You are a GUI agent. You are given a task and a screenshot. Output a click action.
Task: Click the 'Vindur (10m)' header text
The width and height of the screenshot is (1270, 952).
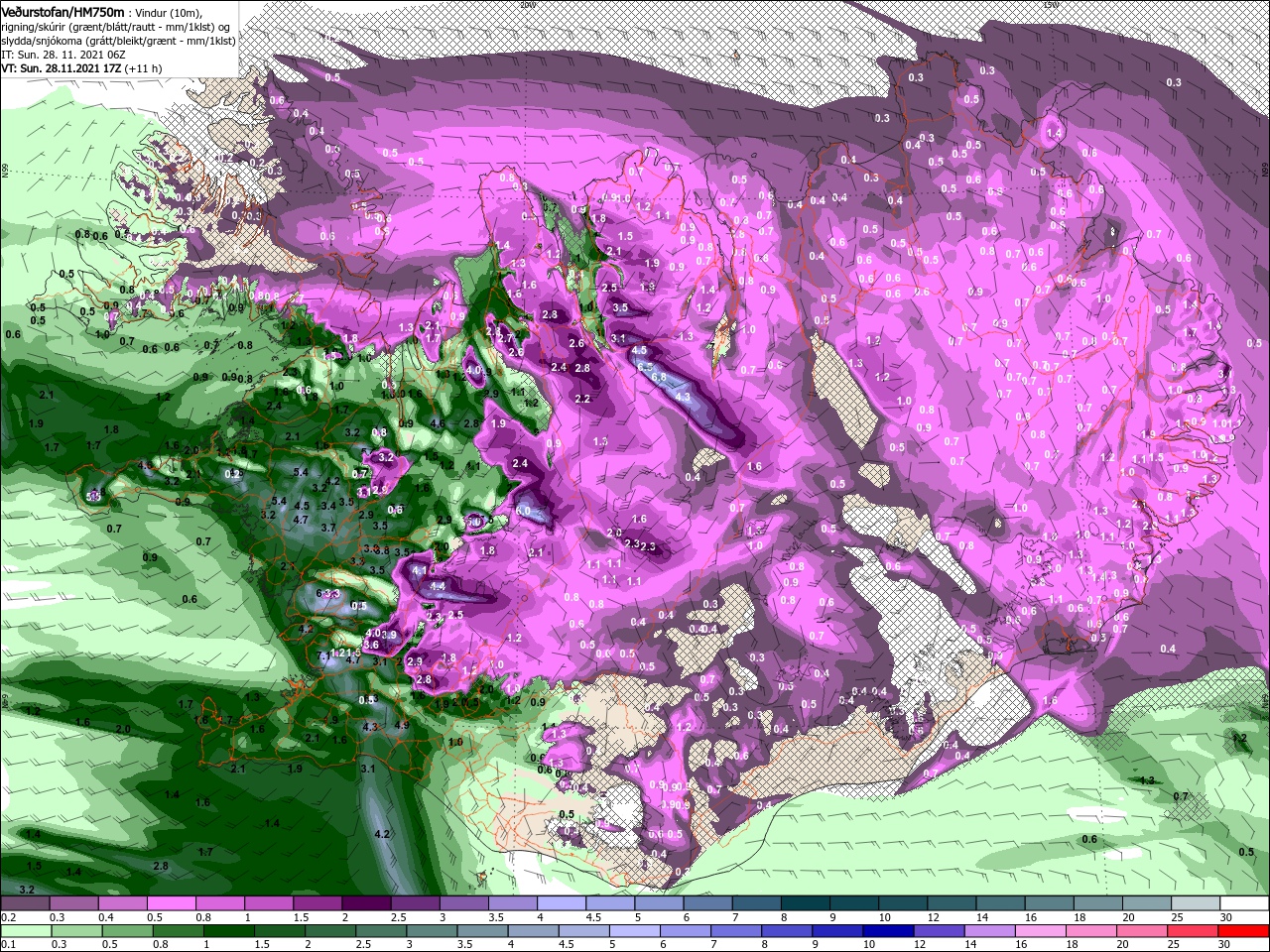[x=168, y=12]
